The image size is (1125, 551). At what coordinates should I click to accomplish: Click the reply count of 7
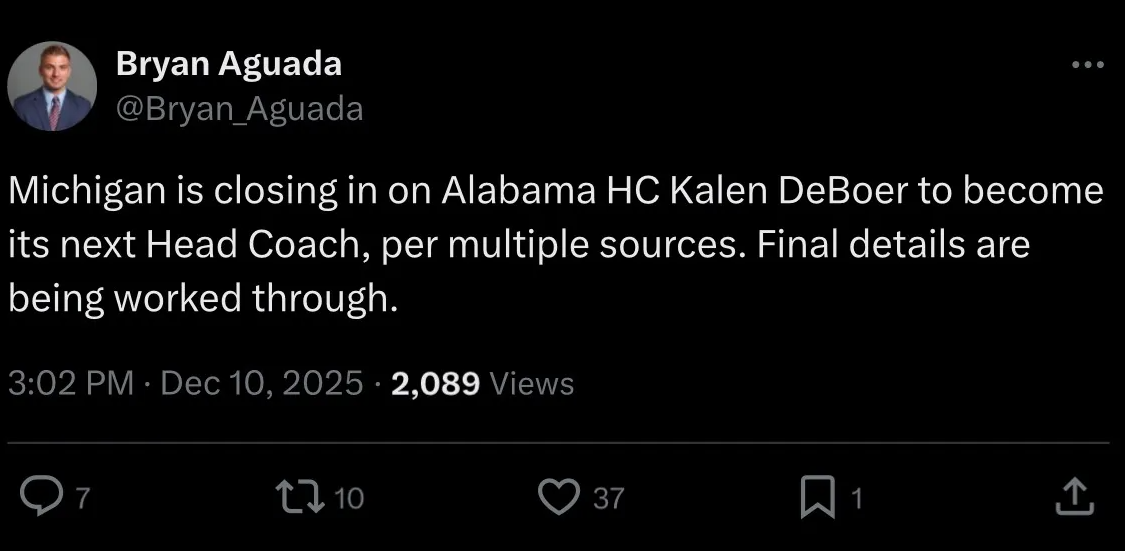(x=84, y=498)
